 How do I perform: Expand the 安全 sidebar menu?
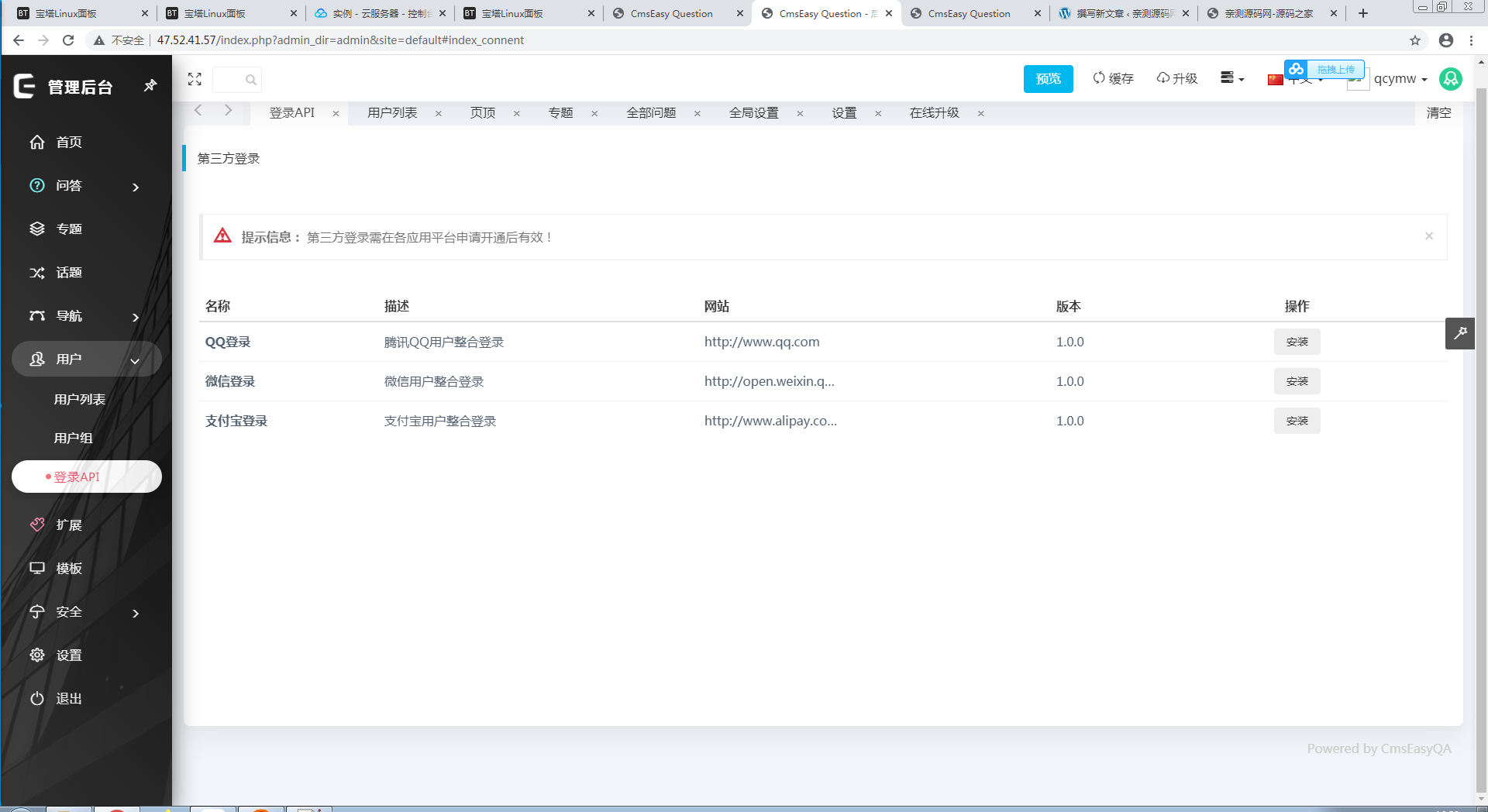pyautogui.click(x=86, y=611)
